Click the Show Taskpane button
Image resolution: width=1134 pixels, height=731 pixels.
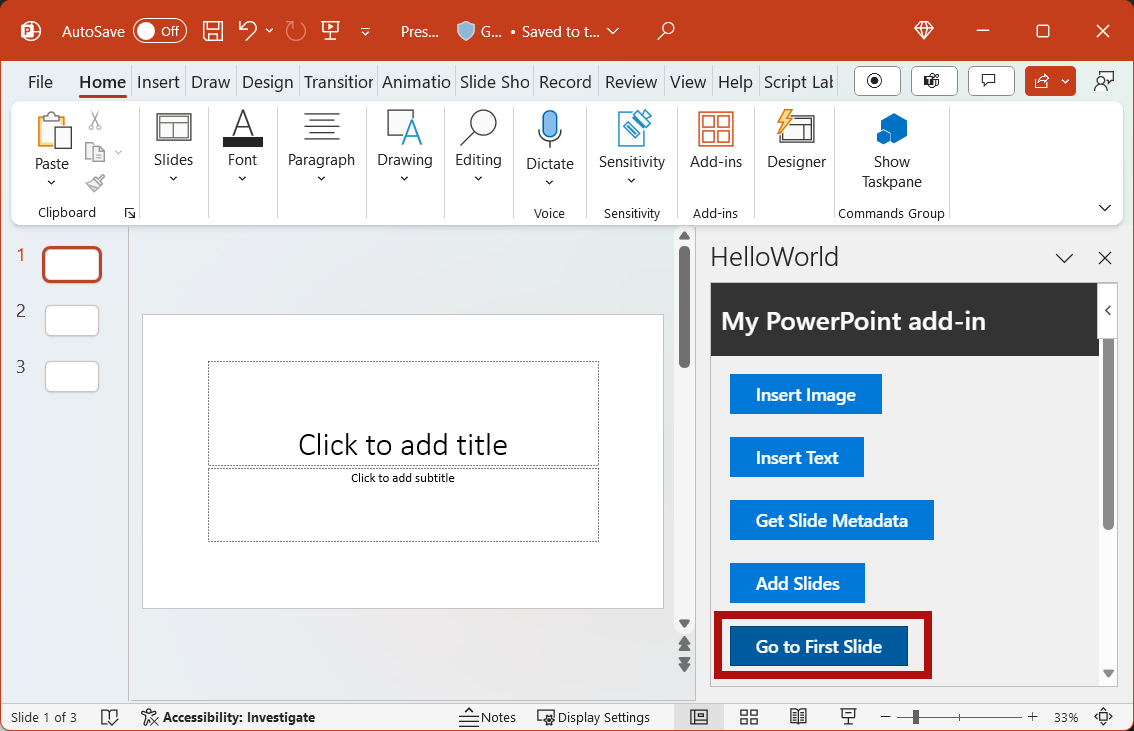pyautogui.click(x=891, y=150)
